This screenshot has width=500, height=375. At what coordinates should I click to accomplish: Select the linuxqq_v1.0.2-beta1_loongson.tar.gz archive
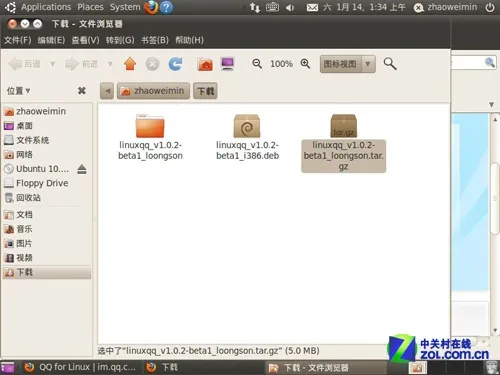pos(344,143)
